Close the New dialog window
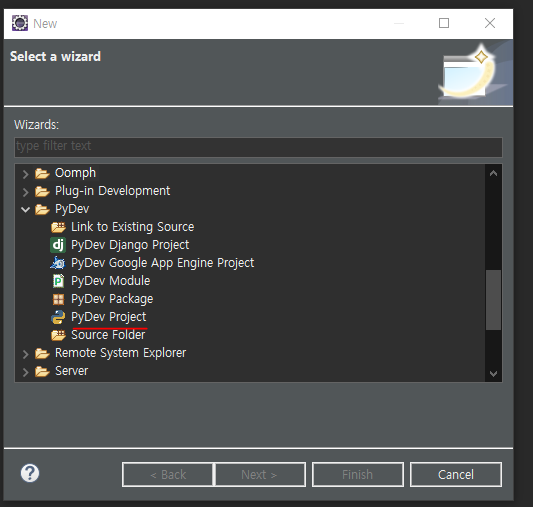Screen dimensions: 533x507 pos(490,23)
